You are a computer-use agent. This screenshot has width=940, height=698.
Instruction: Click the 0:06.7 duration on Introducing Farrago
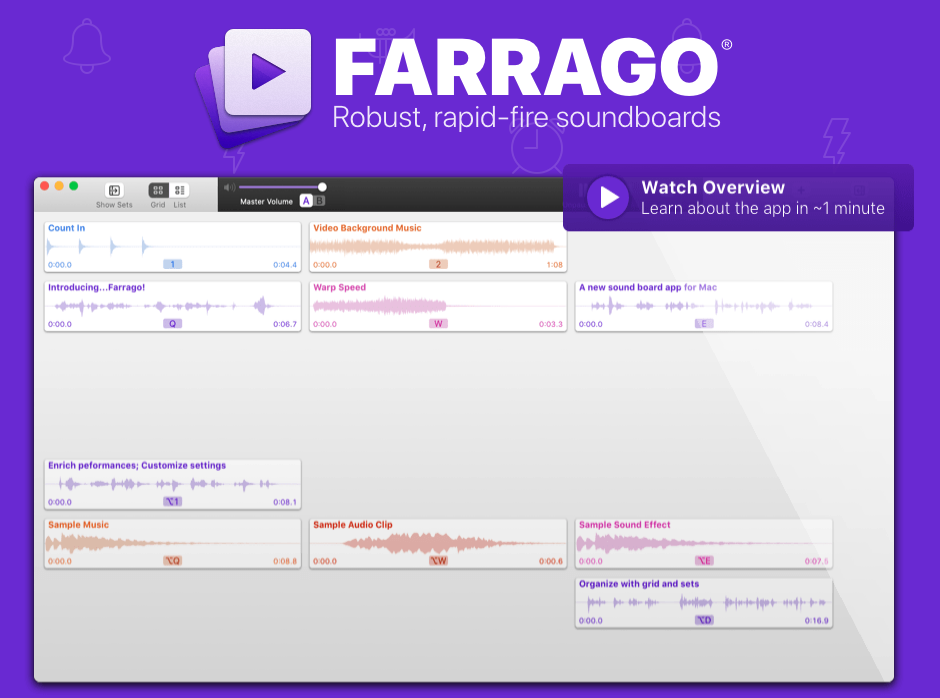(285, 324)
